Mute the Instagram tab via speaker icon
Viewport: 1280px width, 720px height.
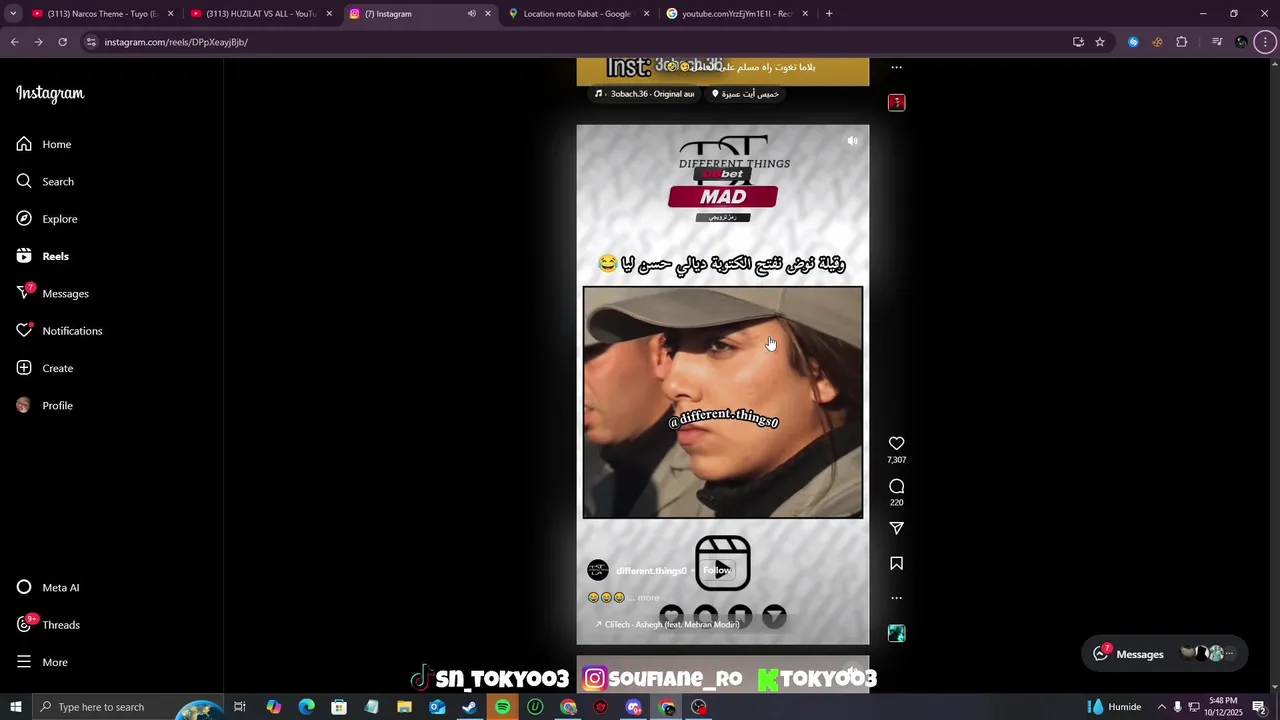[471, 14]
